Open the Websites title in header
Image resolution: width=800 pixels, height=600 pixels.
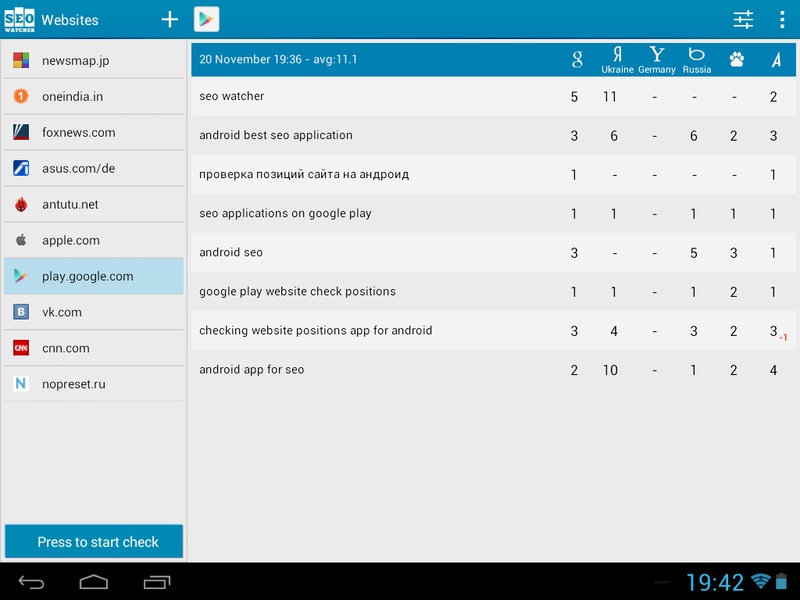pos(70,20)
